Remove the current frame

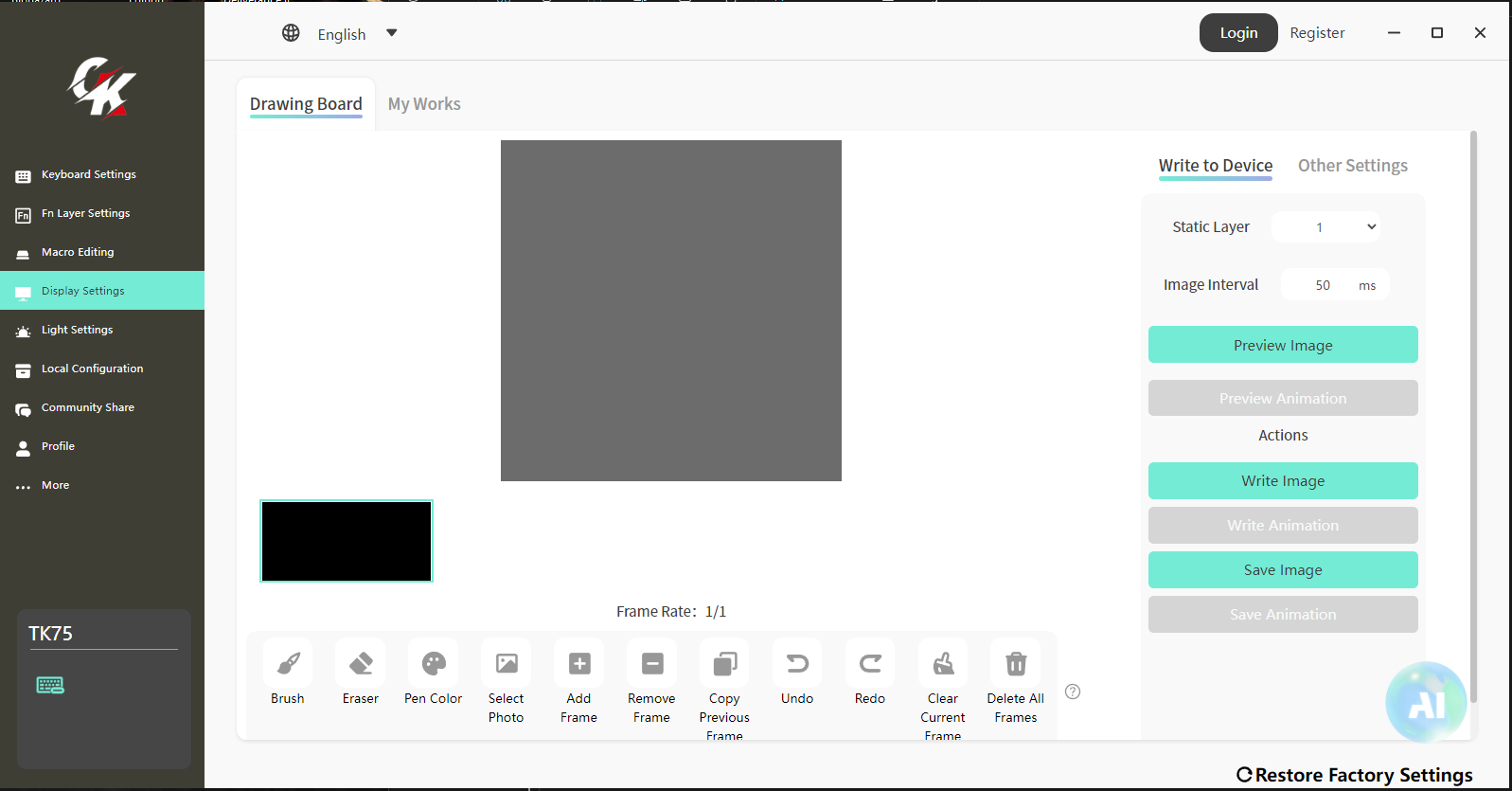652,664
